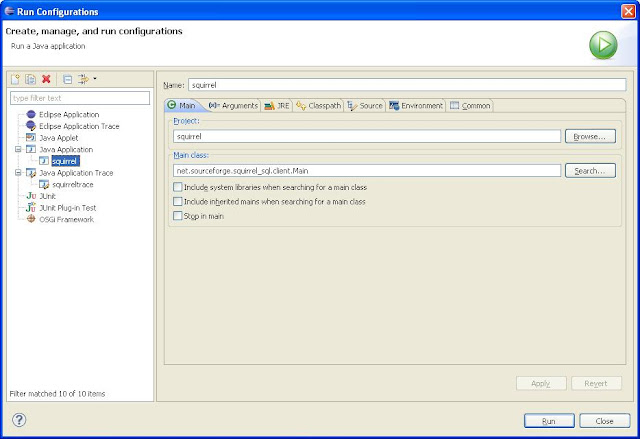Screen dimensions: 640x439
Task: Click the squirreltrace configuration icon
Action: click(x=44, y=184)
